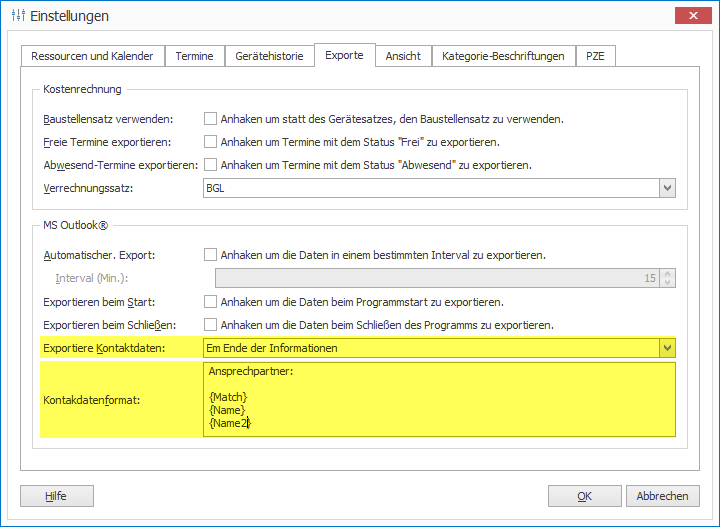
Task: Tick Exportieren beim Schließen checkbox
Action: click(210, 325)
